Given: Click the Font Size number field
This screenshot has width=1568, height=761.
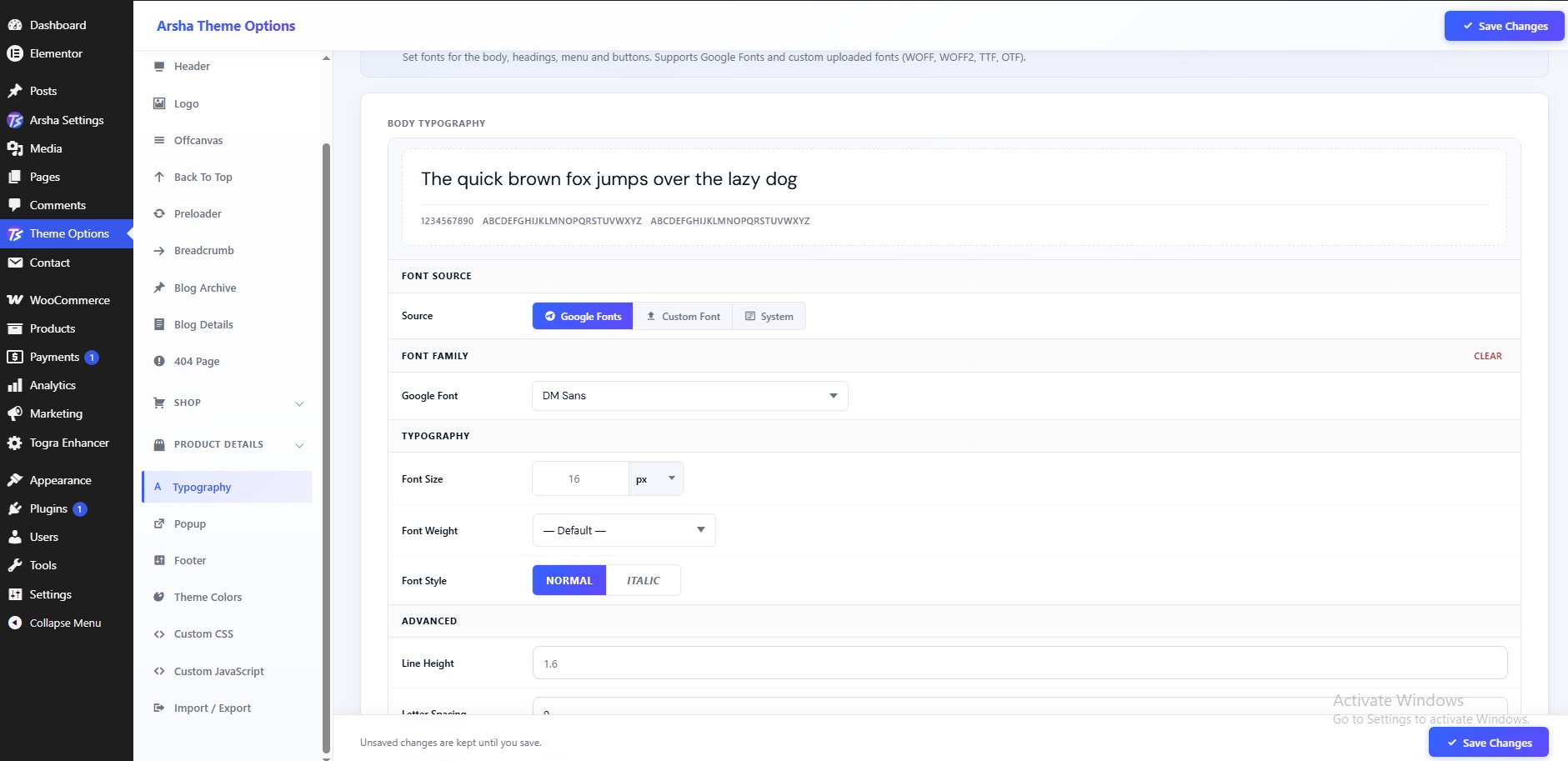Looking at the screenshot, I should pos(580,478).
